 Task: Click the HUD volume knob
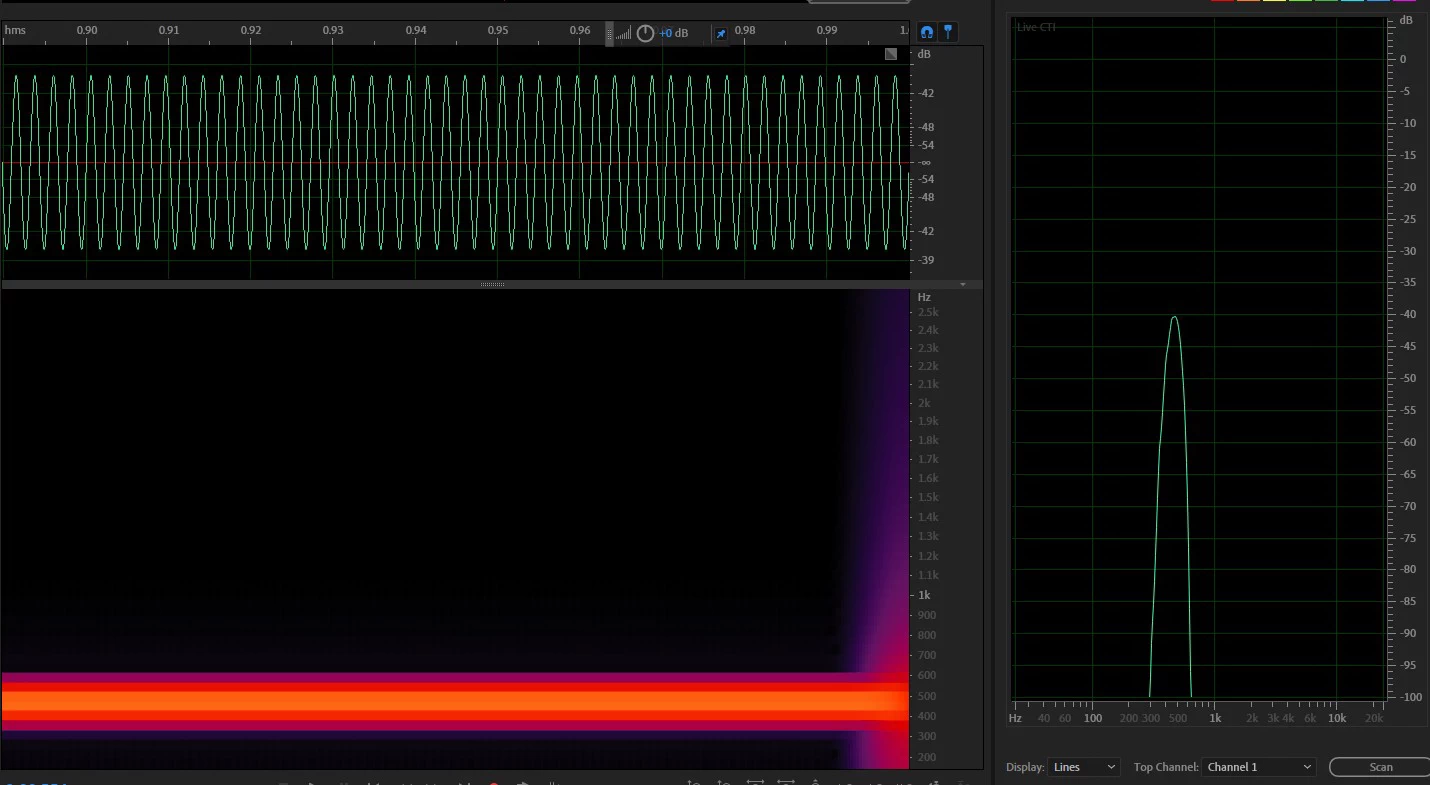pos(645,33)
